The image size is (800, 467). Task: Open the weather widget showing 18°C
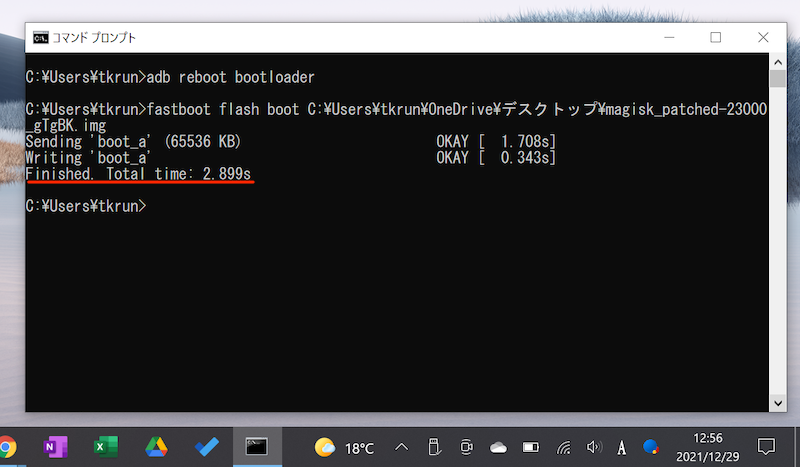tap(344, 446)
